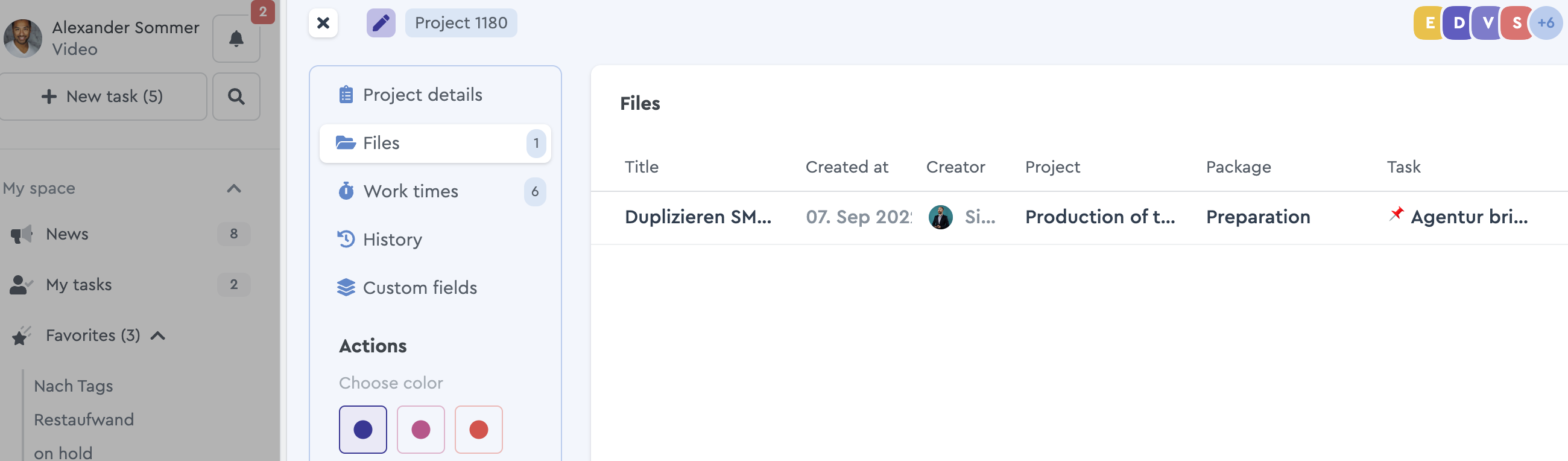Click the Files count badge showing 1
This screenshot has width=1568, height=461.
click(536, 143)
